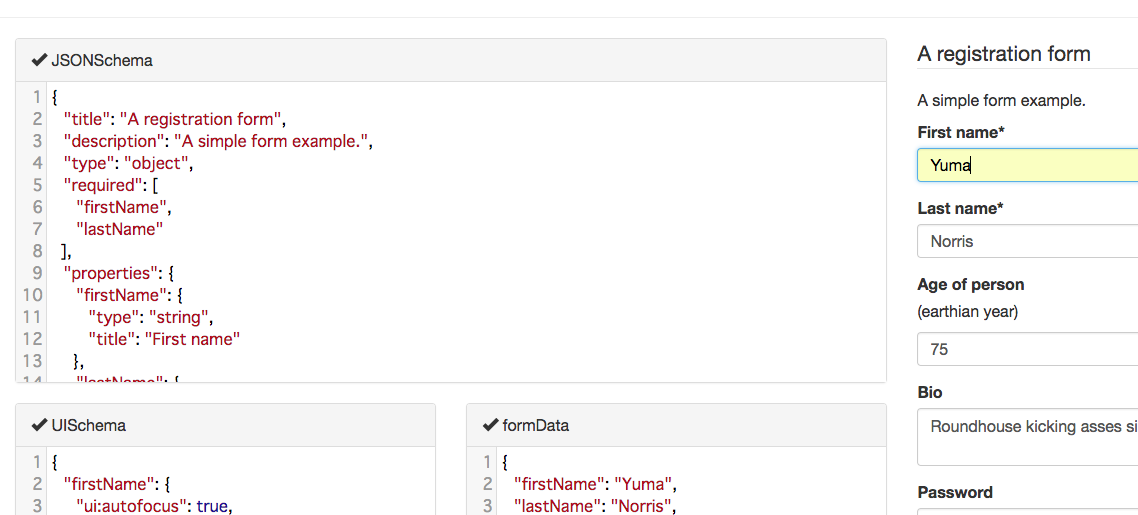Click the "type": "object" line
This screenshot has height=515, width=1138.
128,163
